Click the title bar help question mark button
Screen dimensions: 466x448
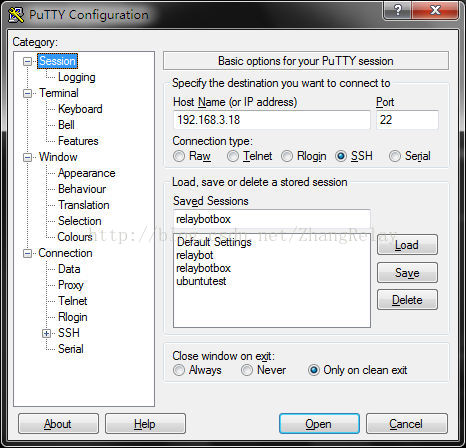tap(397, 10)
